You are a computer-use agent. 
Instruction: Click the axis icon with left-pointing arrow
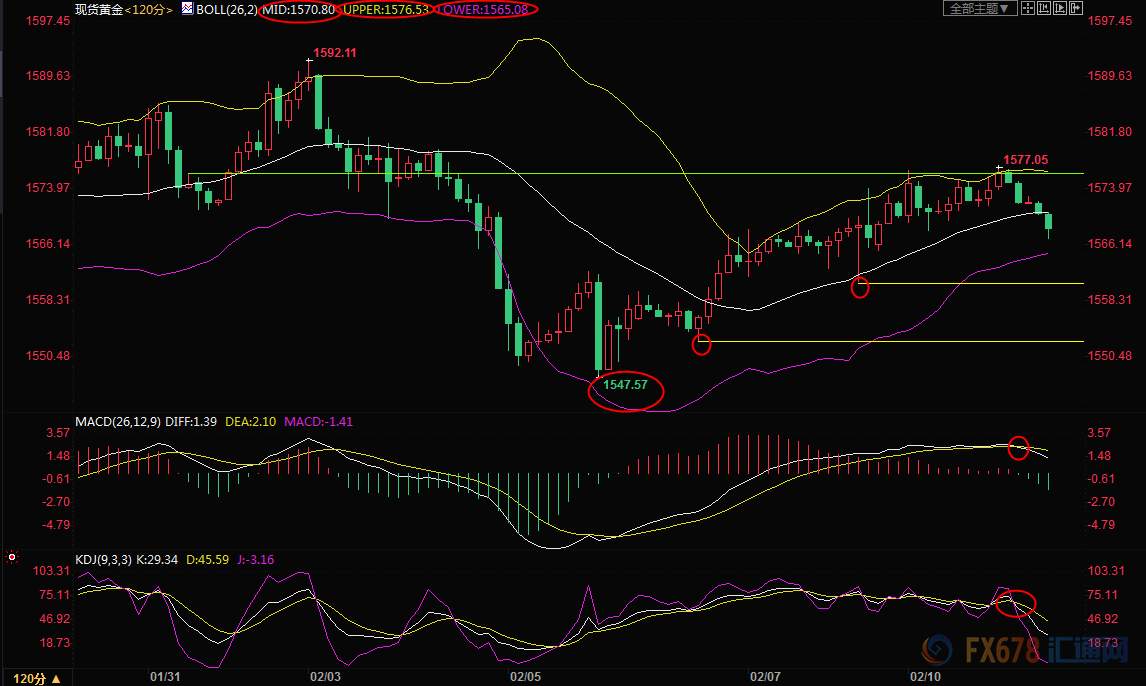coord(1044,8)
